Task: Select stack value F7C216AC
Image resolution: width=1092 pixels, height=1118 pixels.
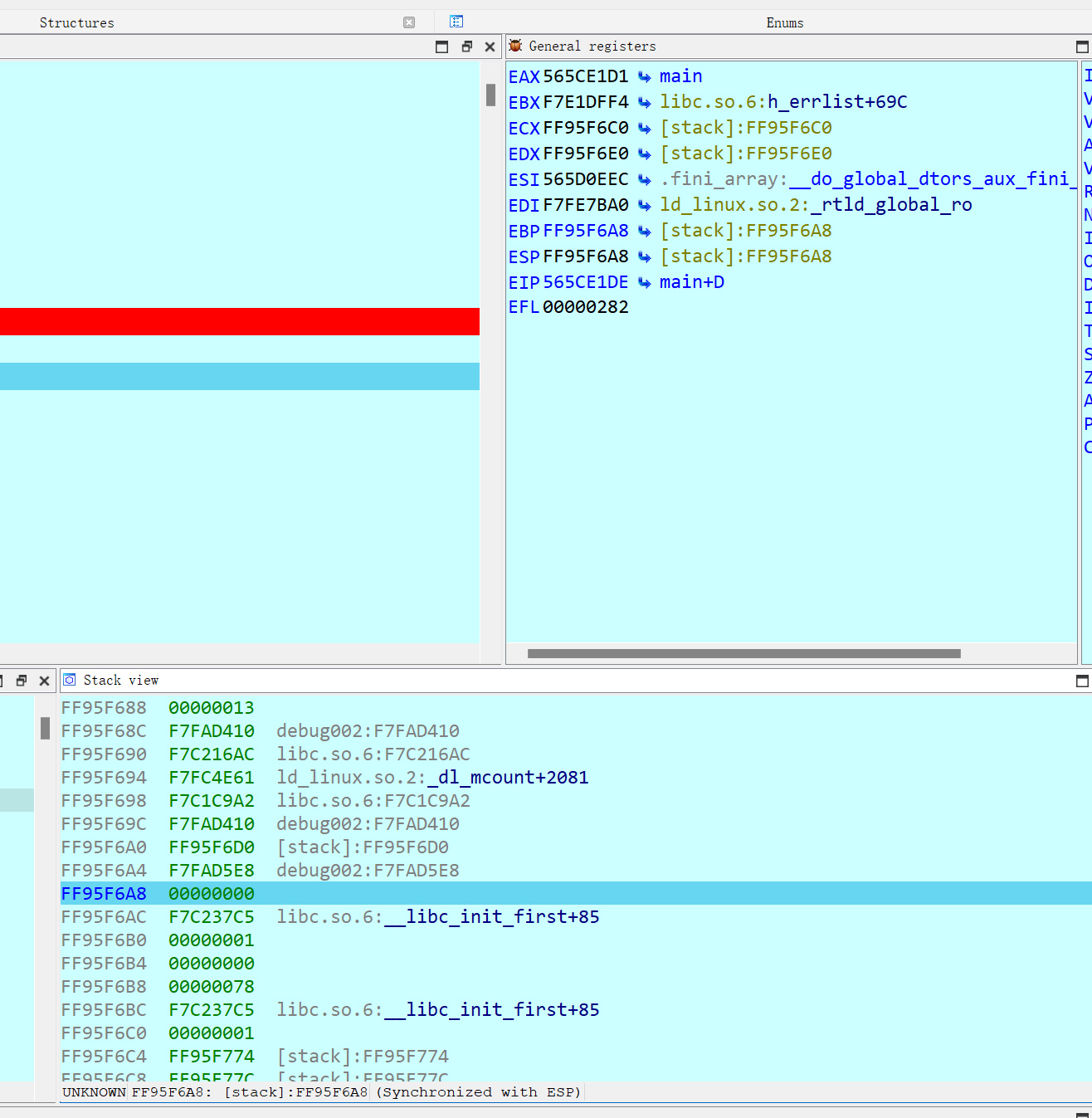Action: point(212,754)
